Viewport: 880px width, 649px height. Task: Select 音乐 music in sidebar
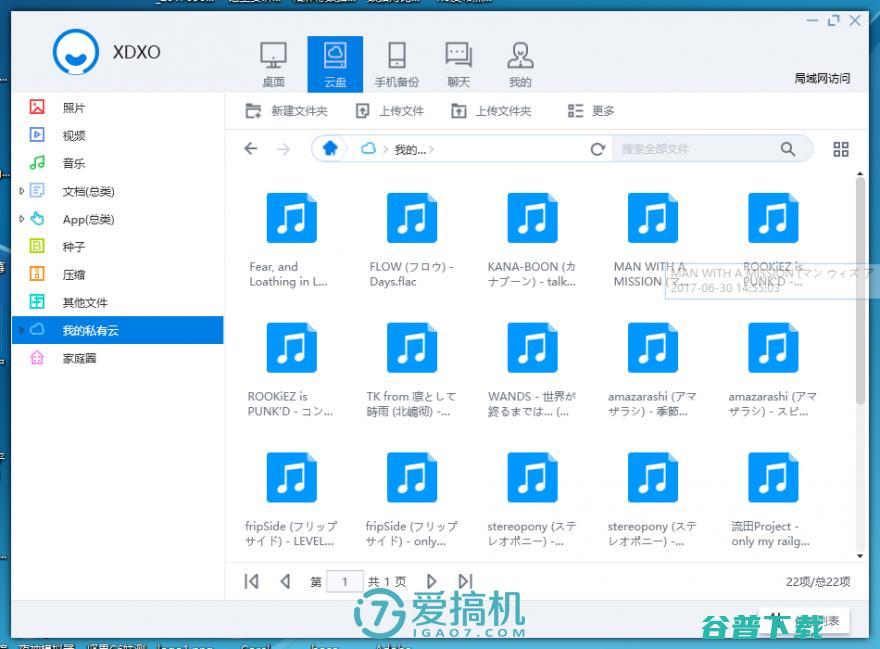coord(118,163)
